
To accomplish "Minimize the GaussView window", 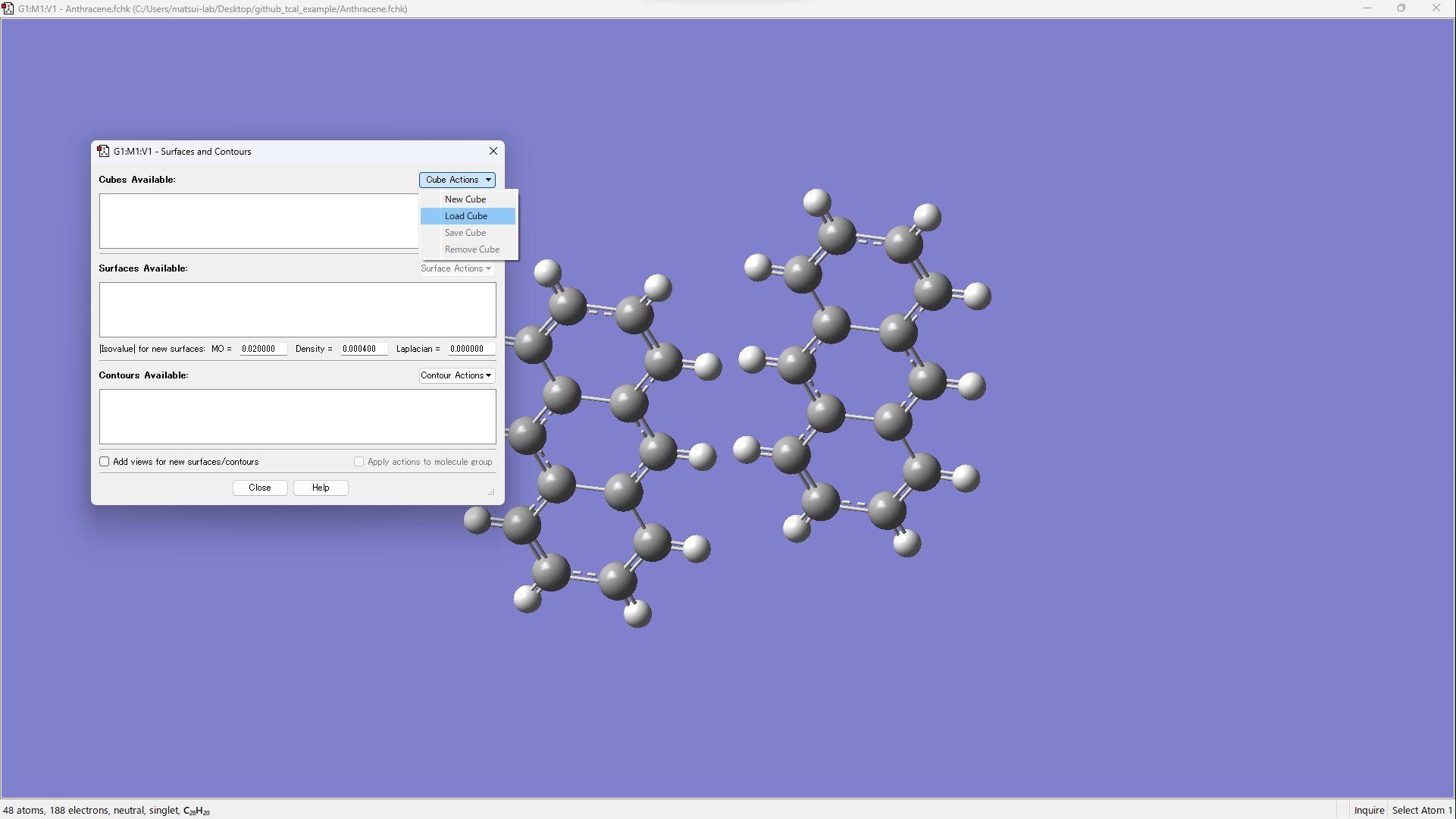I will click(x=1367, y=8).
